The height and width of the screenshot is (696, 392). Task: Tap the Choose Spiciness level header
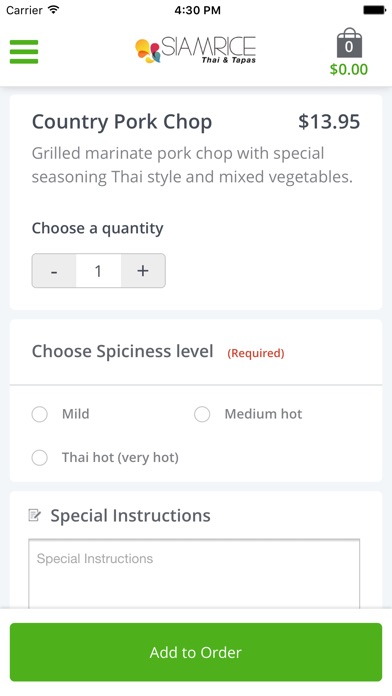pos(123,352)
